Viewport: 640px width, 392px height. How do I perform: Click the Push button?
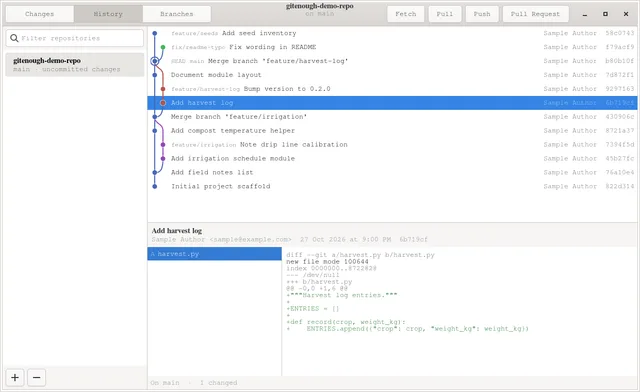pos(482,14)
